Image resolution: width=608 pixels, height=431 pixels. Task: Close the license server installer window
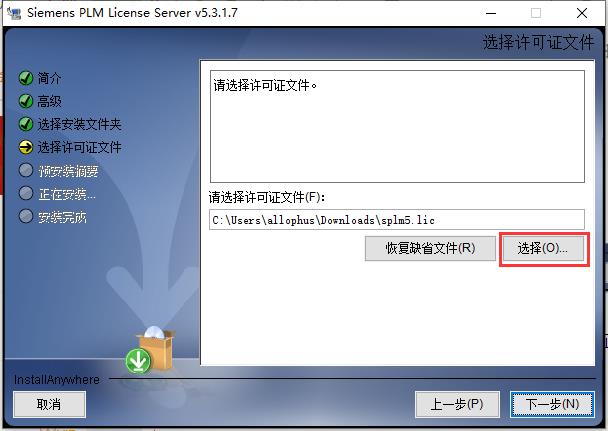tap(582, 13)
